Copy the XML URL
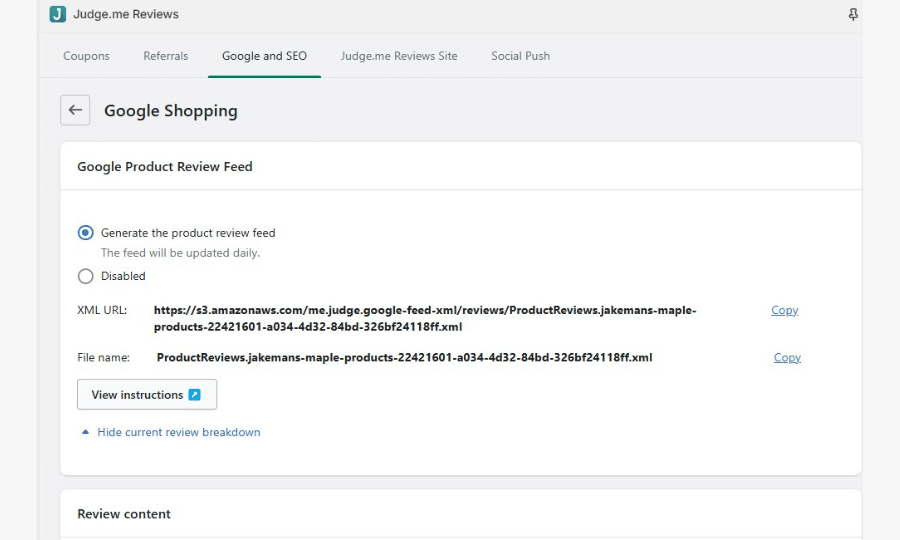This screenshot has height=540, width=900. 784,310
